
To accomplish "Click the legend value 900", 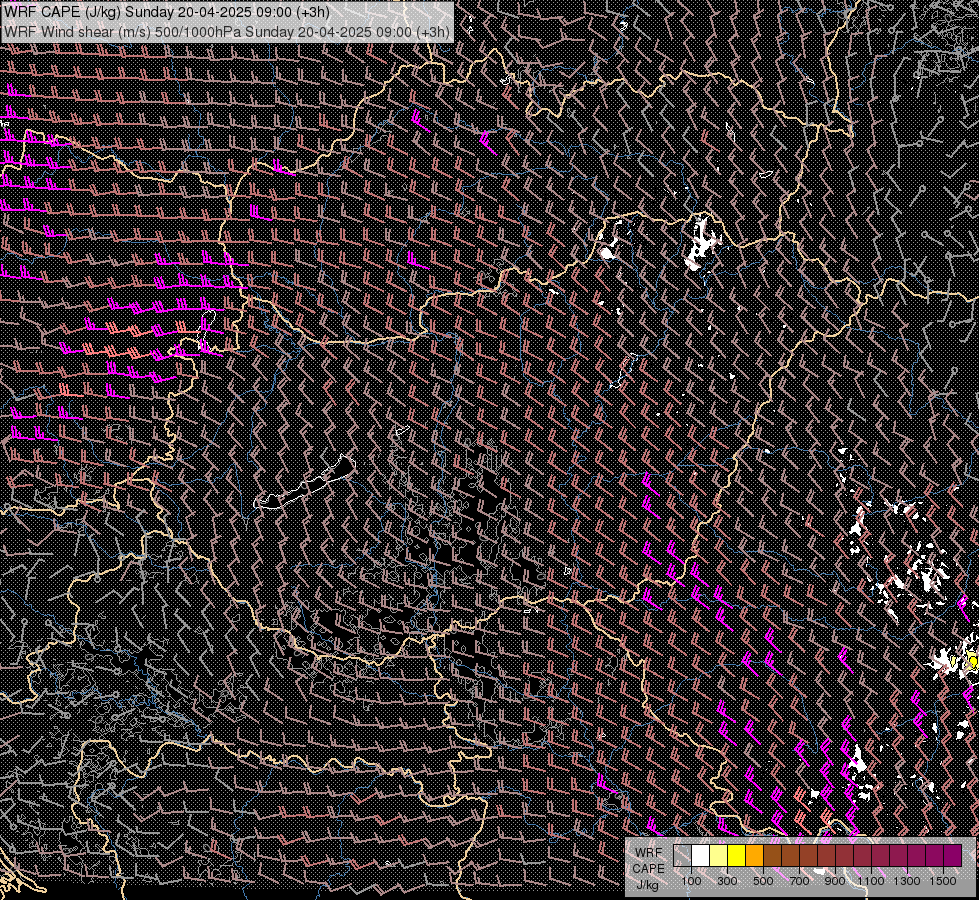I will click(835, 881).
